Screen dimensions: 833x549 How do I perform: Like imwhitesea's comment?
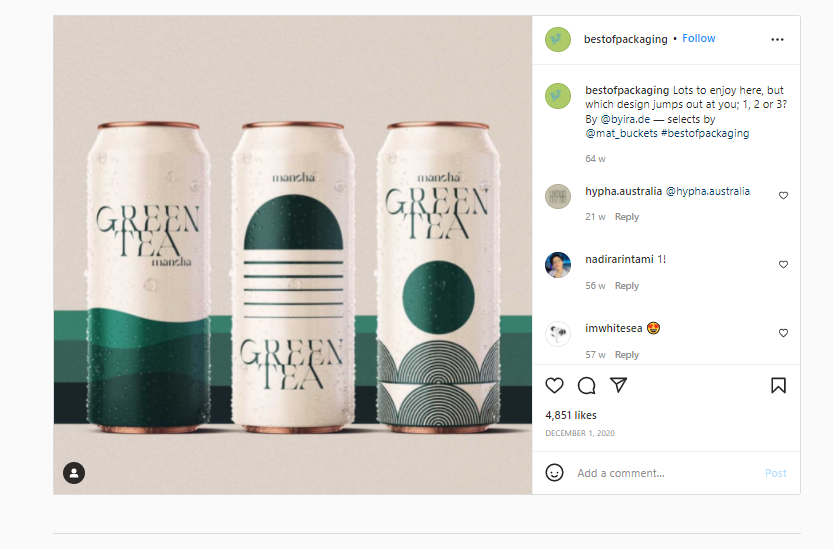point(783,333)
